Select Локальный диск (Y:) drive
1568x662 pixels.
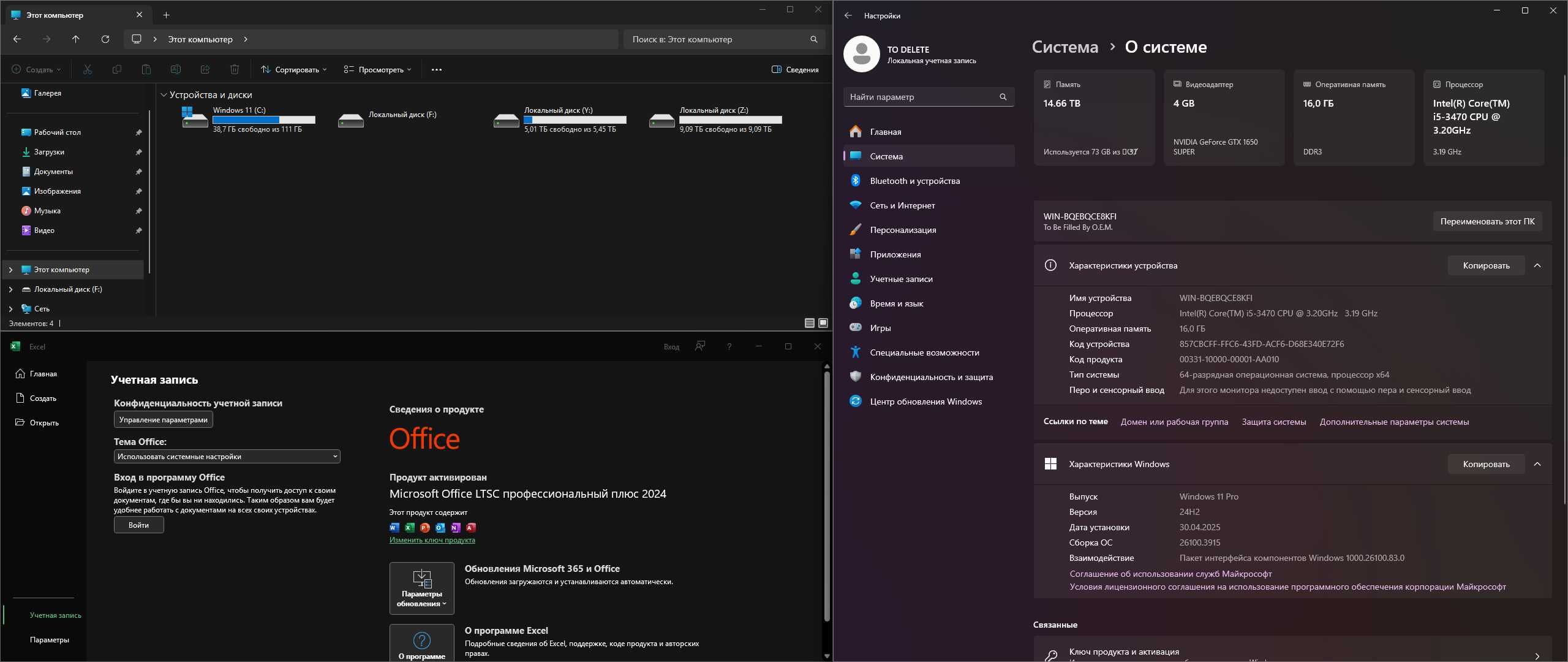pyautogui.click(x=560, y=119)
